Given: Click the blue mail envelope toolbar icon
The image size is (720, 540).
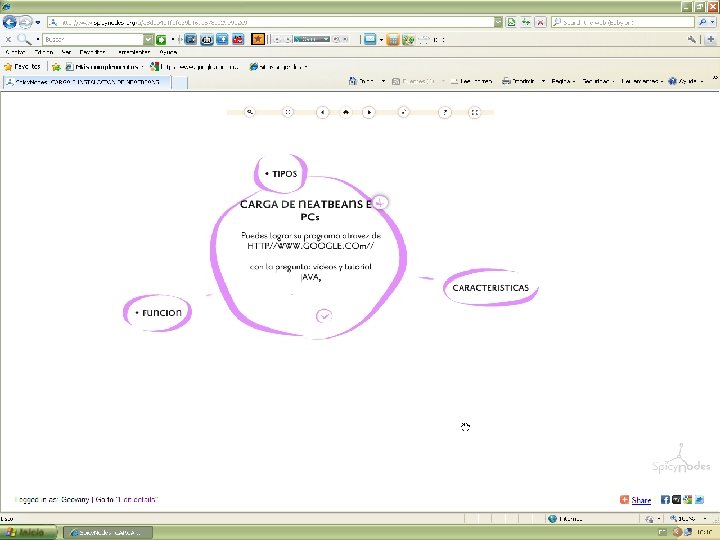Looking at the screenshot, I should [370, 39].
